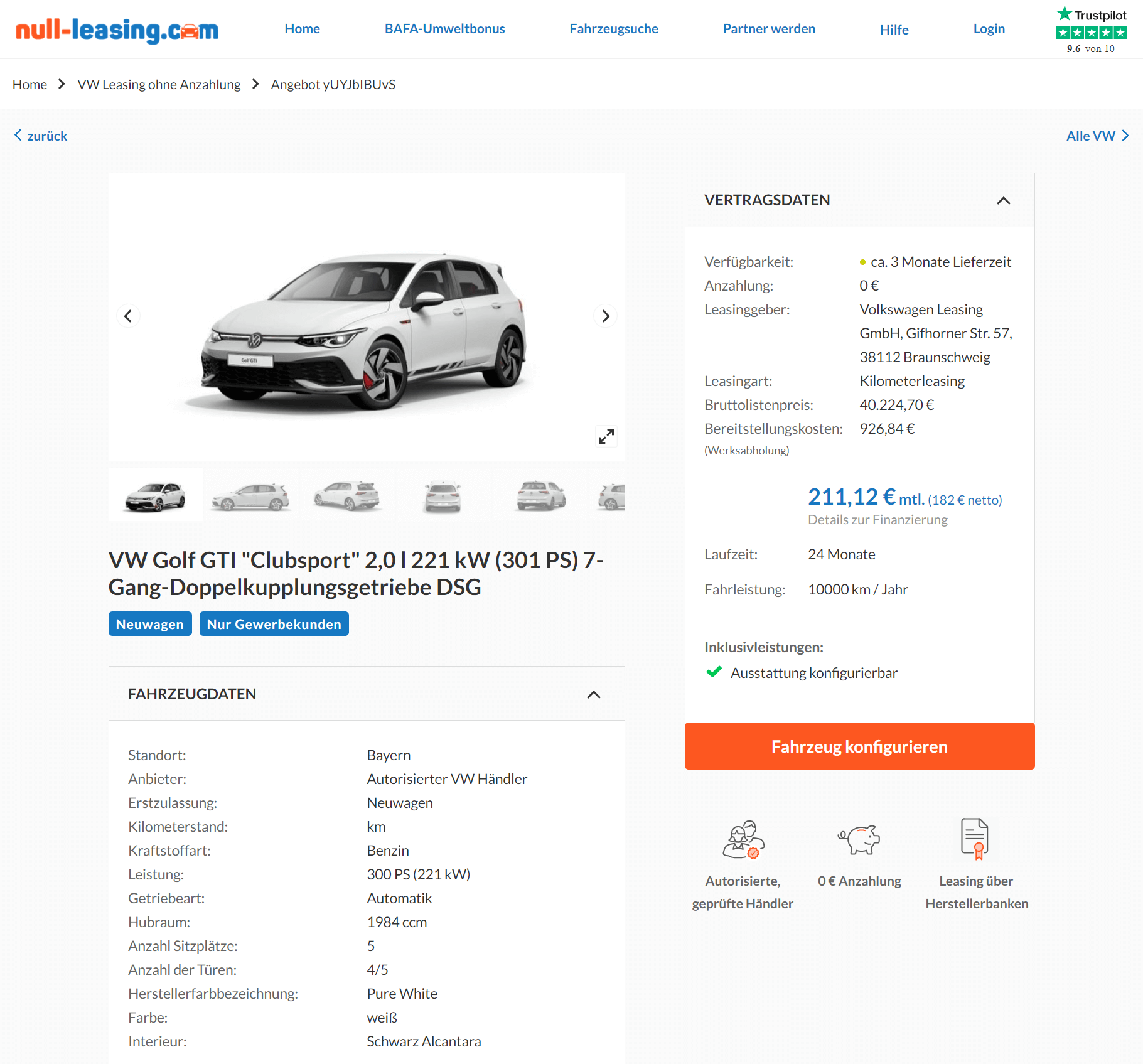Click the null-leasing.com logo
The height and width of the screenshot is (1064, 1143).
pyautogui.click(x=117, y=30)
